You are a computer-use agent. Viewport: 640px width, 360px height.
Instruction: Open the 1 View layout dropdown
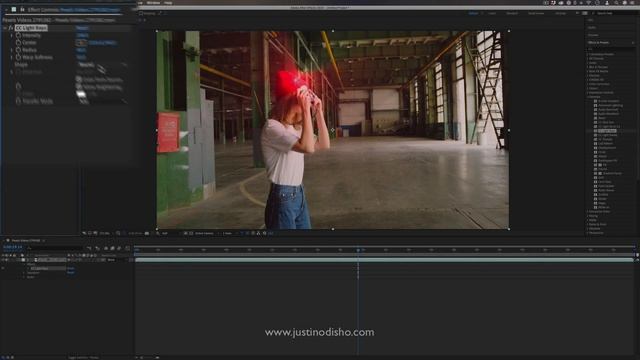[x=229, y=233]
